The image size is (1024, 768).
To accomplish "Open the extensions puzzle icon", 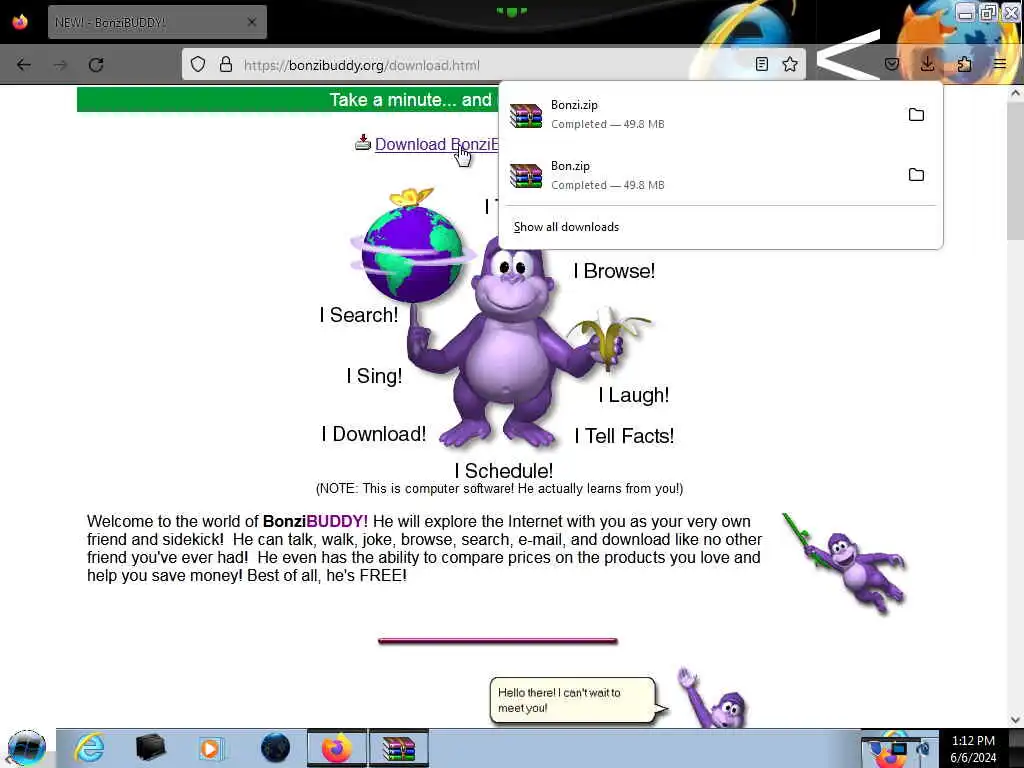I will [964, 64].
